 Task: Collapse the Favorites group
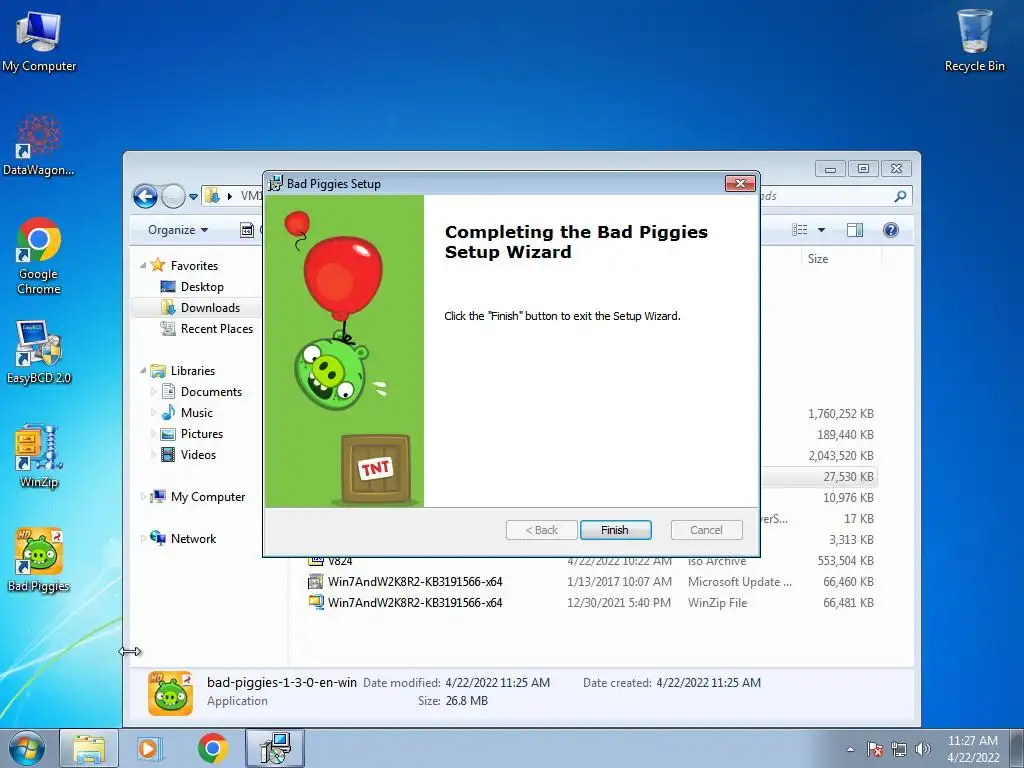(143, 266)
